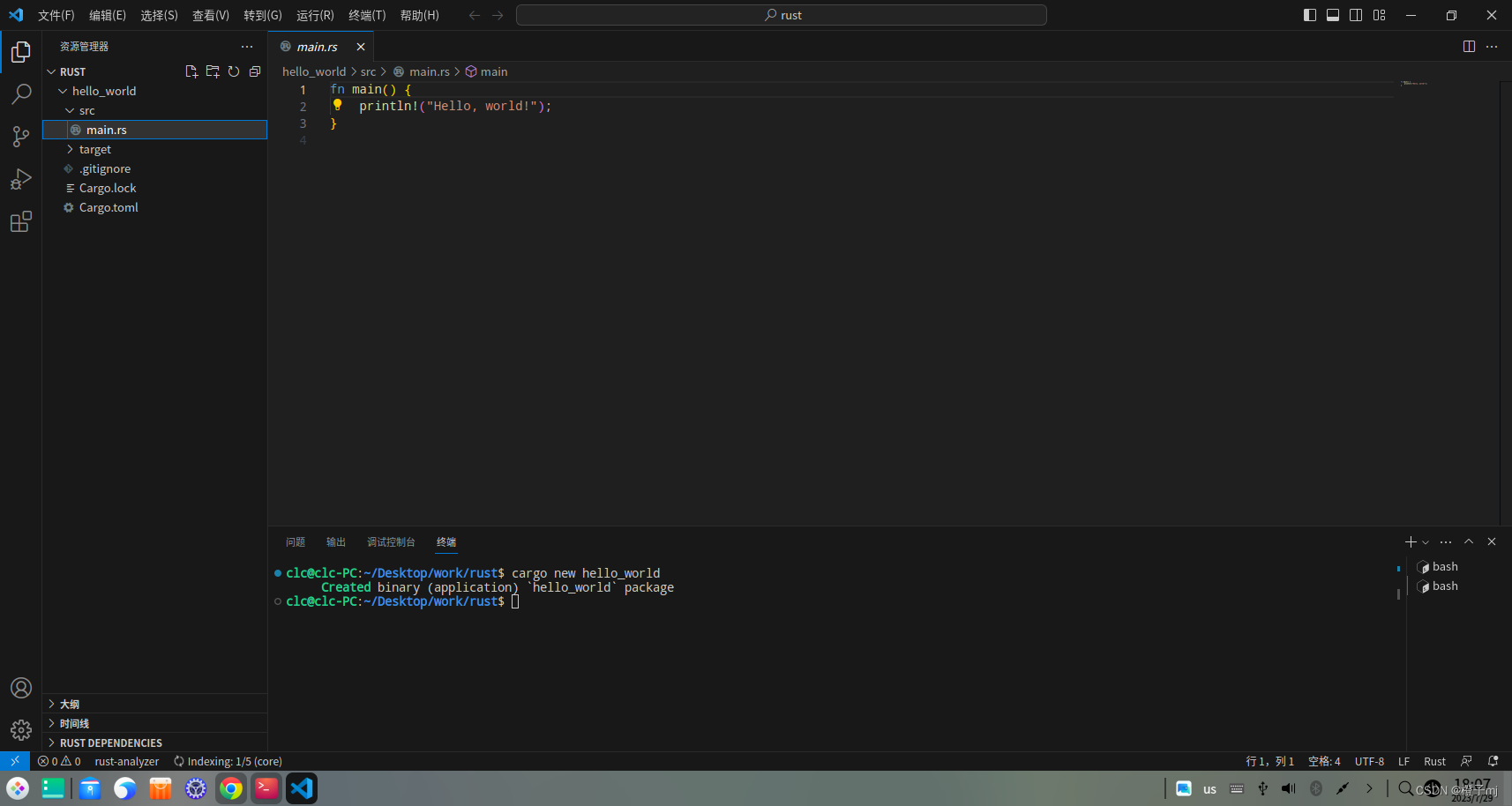Change language mode from Rust

(1434, 761)
